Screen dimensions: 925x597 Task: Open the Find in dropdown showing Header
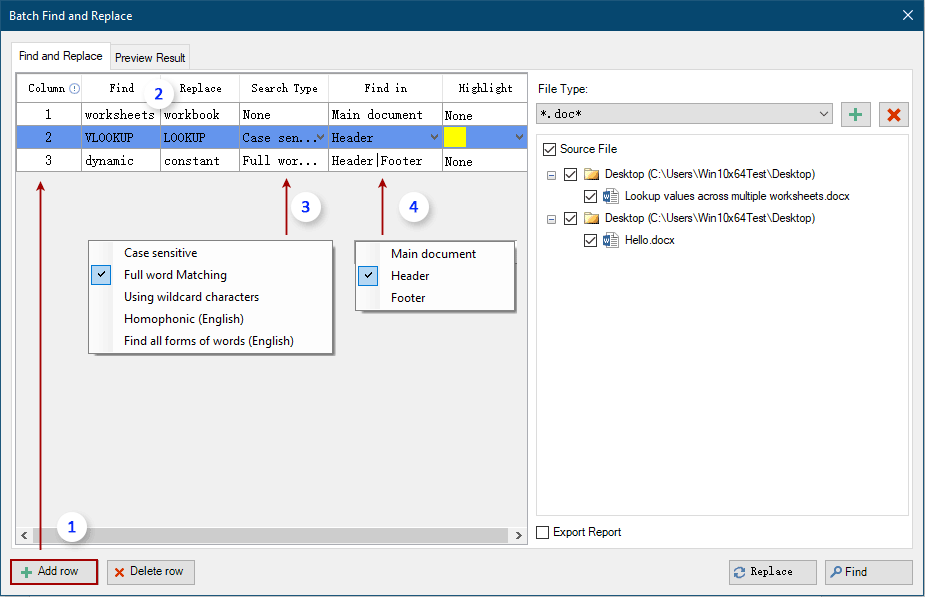[432, 137]
